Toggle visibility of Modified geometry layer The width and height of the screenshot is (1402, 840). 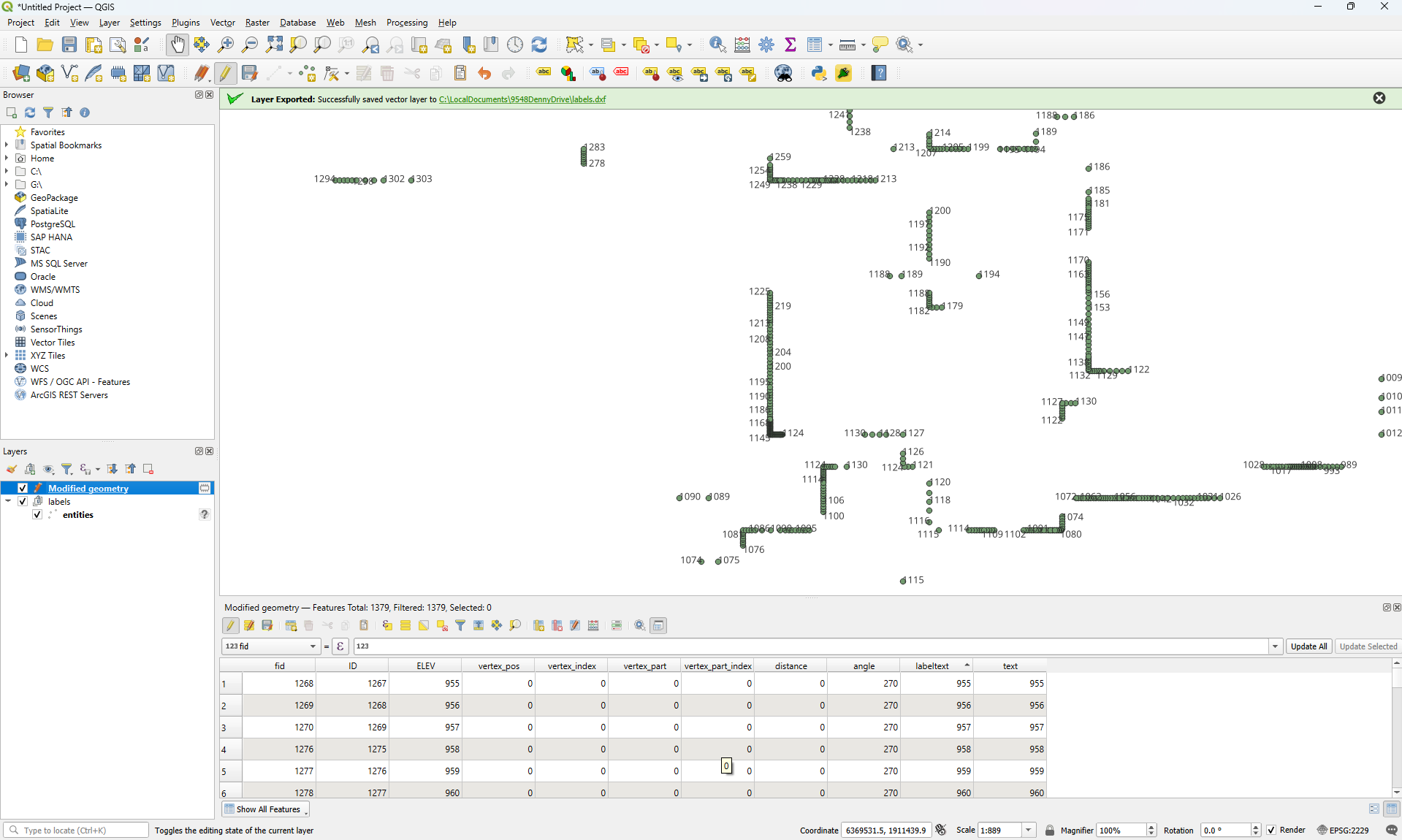point(23,488)
